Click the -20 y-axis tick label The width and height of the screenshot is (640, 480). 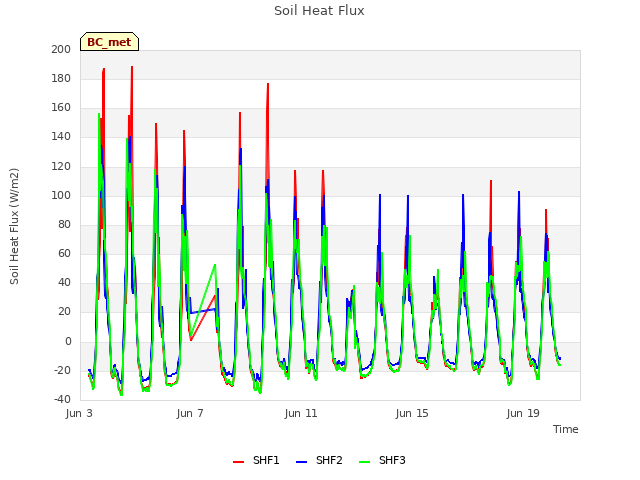pos(62,371)
